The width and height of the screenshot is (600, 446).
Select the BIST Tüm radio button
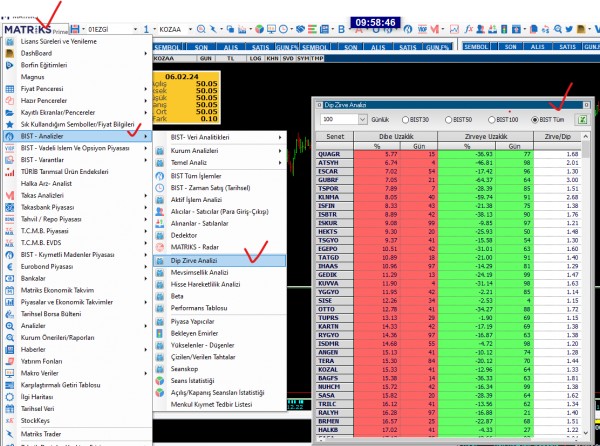(x=535, y=120)
